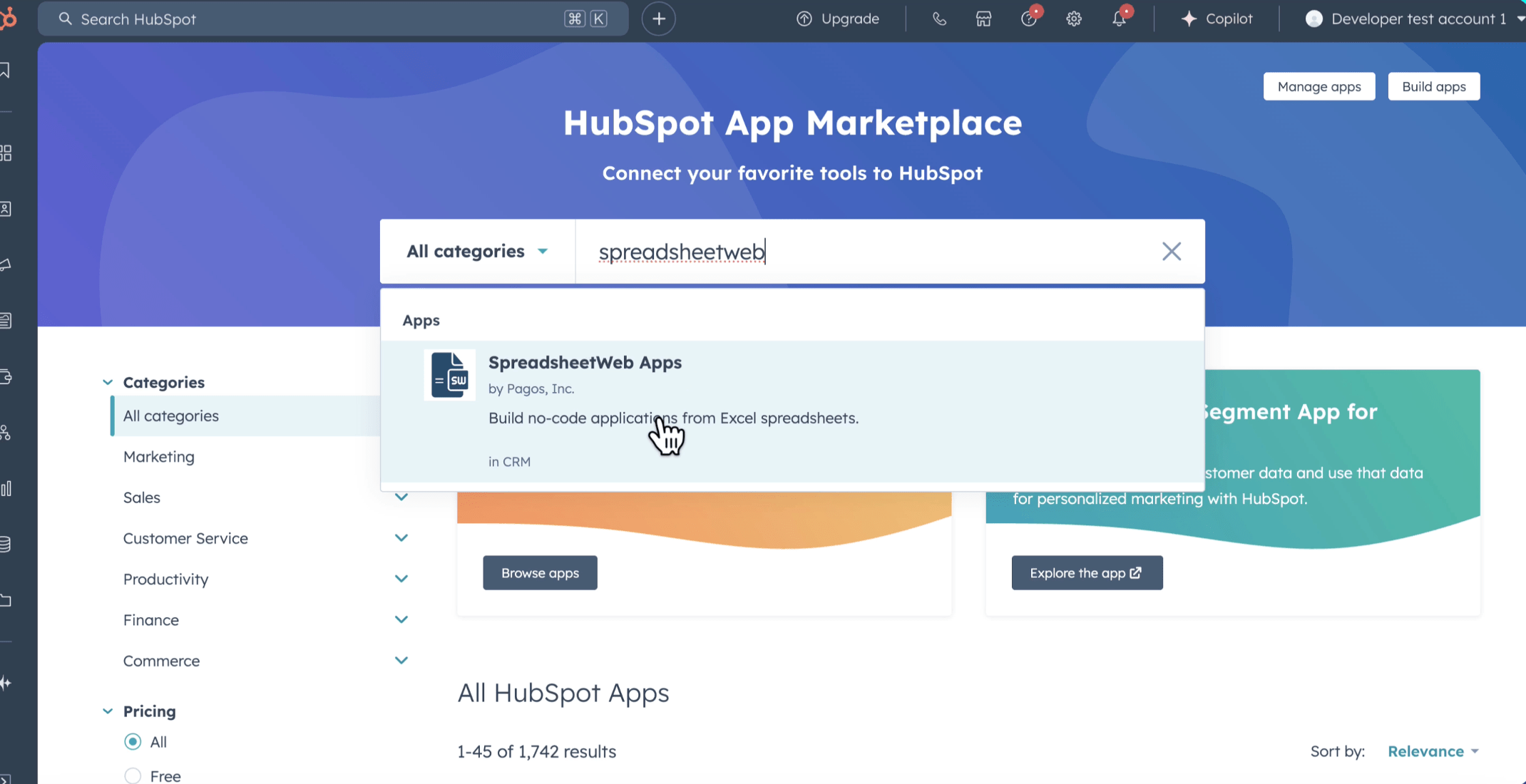Click the account avatar icon
Image resolution: width=1526 pixels, height=784 pixels.
pos(1314,19)
